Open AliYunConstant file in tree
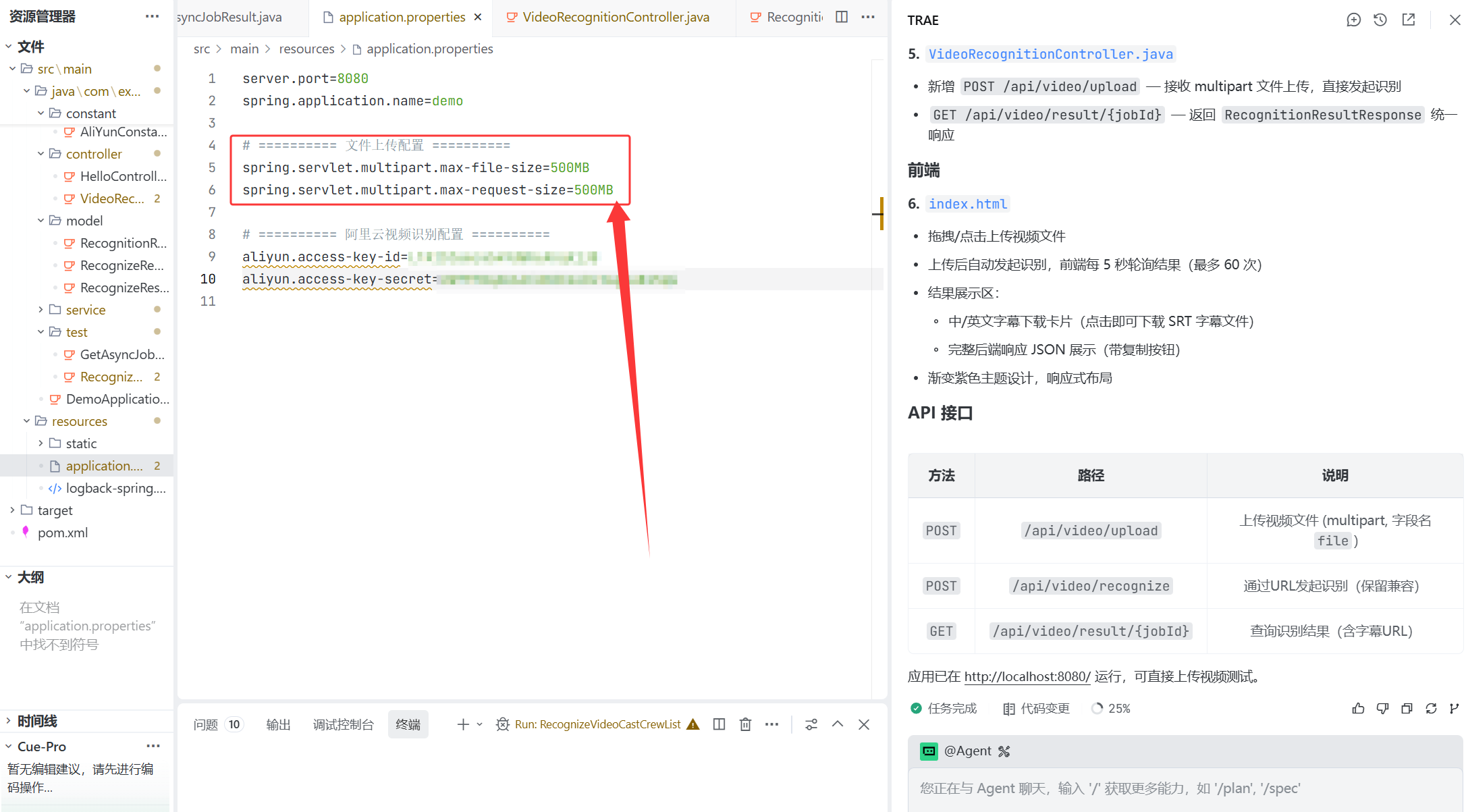This screenshot has height=812, width=1466. tap(123, 132)
